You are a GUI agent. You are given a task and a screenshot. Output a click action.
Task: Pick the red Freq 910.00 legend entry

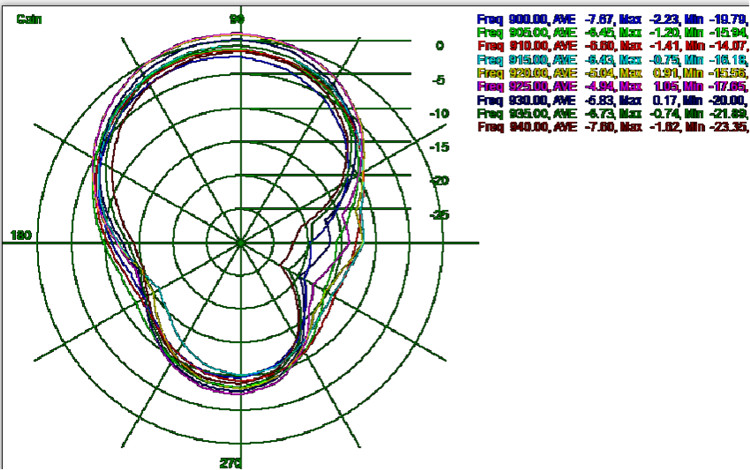pyautogui.click(x=612, y=46)
